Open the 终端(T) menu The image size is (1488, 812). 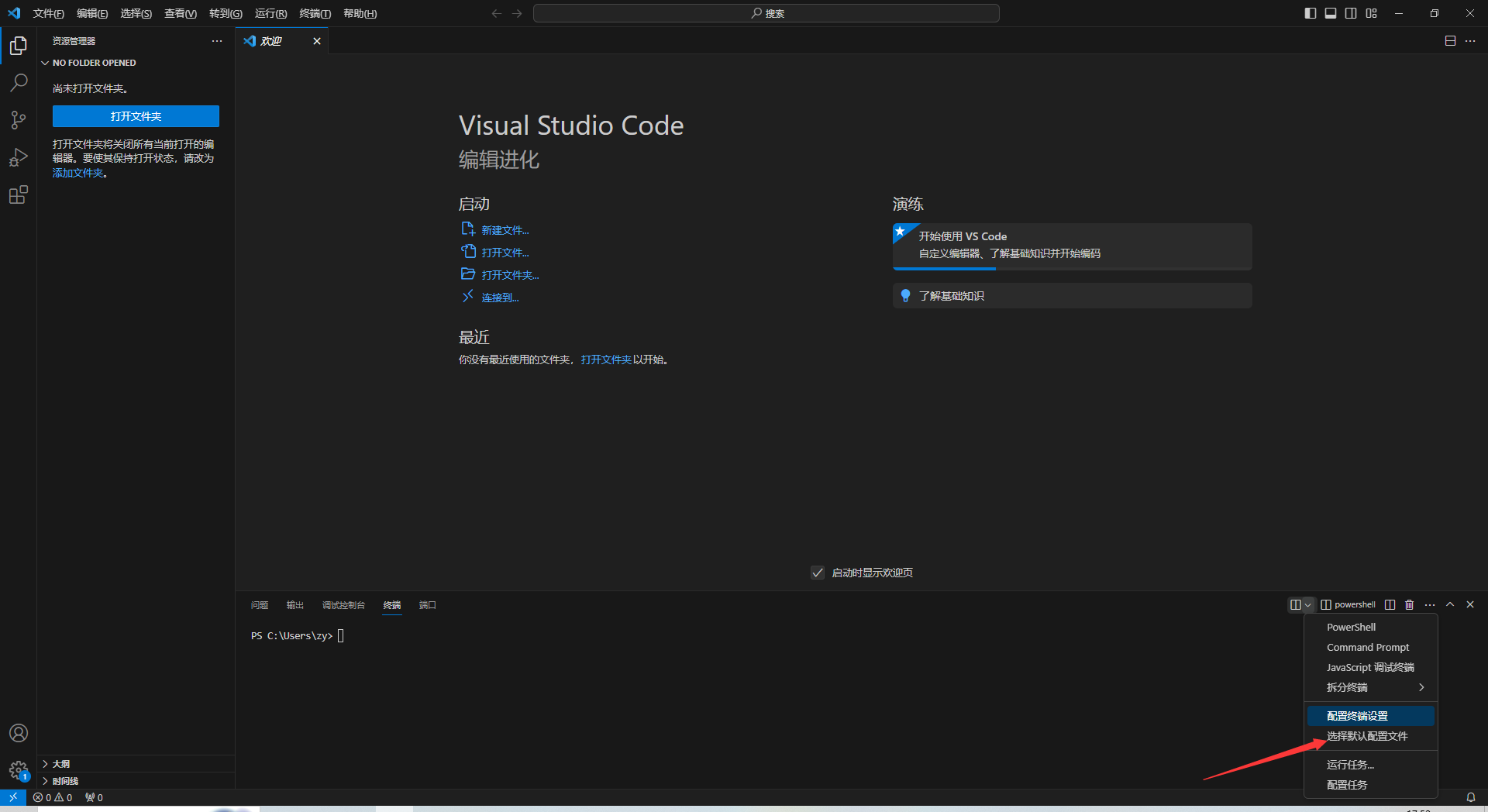[315, 13]
